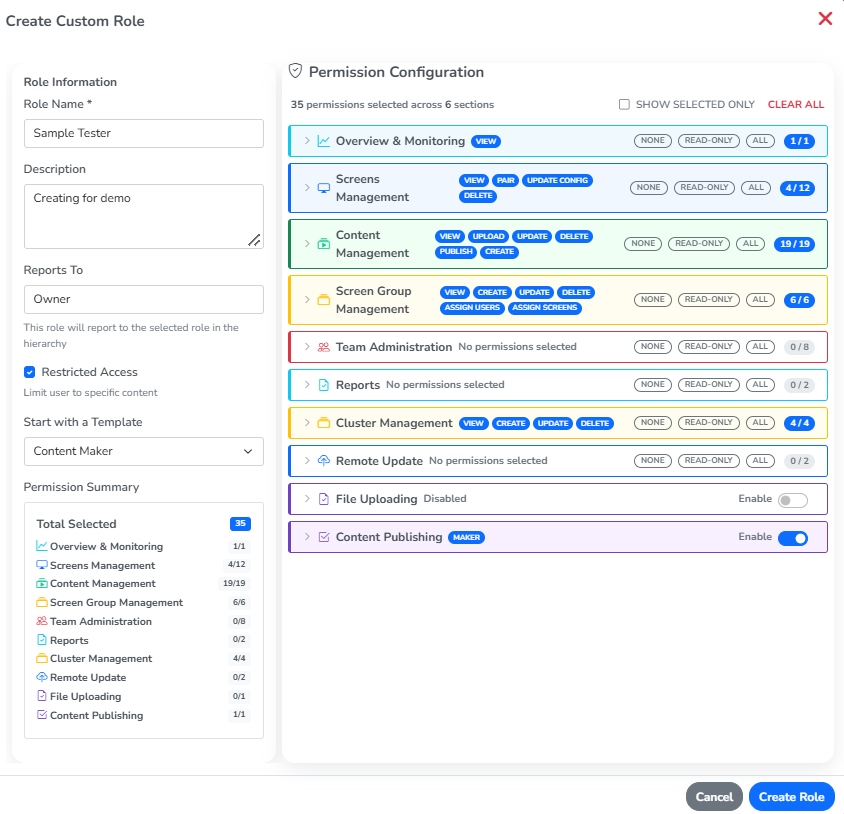Click the Overview & Monitoring chart icon in permission row
This screenshot has width=844, height=814.
pos(323,141)
